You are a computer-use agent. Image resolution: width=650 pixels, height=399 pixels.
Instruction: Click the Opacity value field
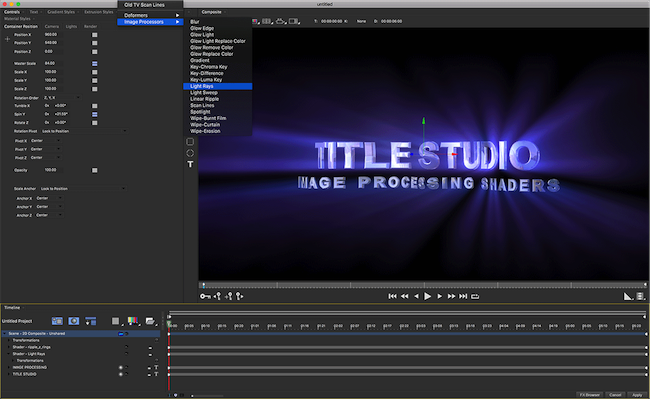point(53,170)
